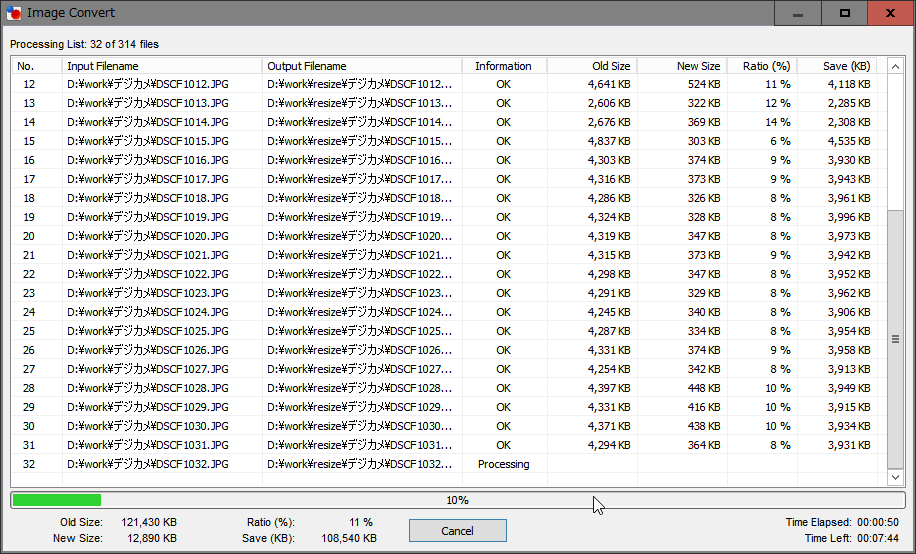Viewport: 916px width, 554px height.
Task: Click the Information column header
Action: [x=503, y=66]
